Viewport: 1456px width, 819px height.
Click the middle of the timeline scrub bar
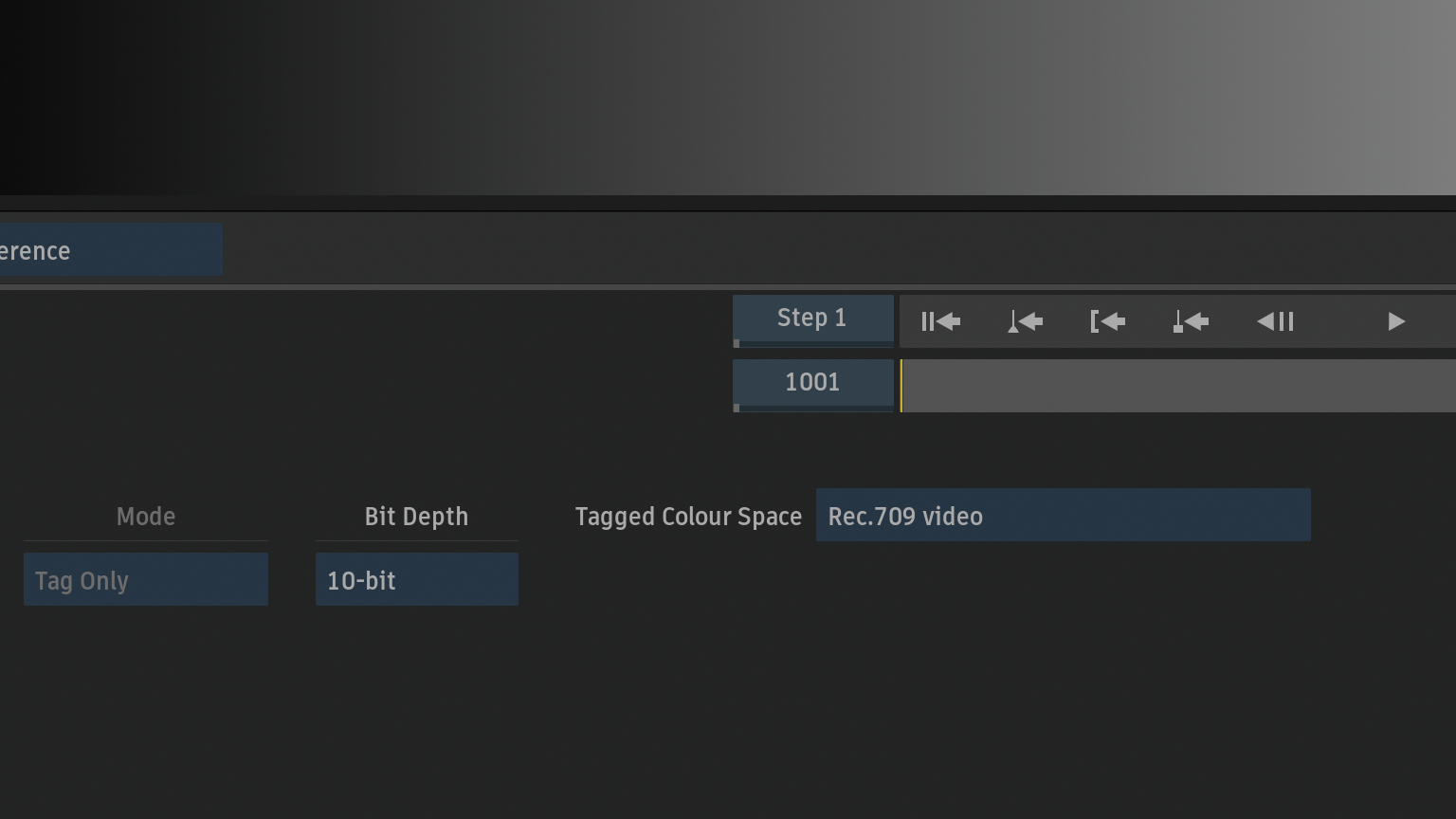1178,386
